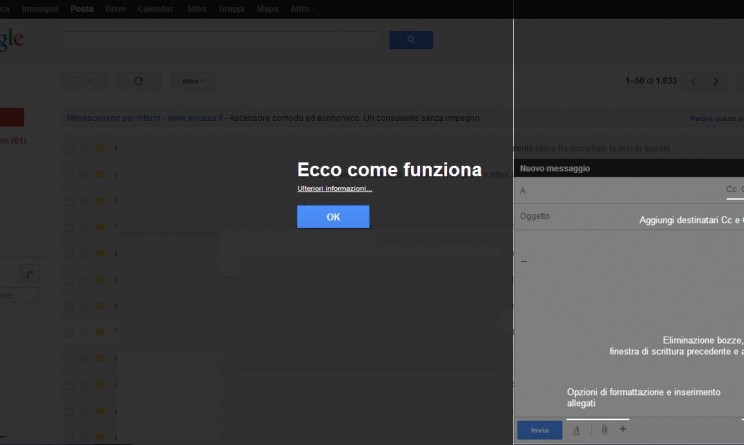Screen dimensions: 744x445
Task: Open the www.encasa.it link
Action: tap(195, 118)
